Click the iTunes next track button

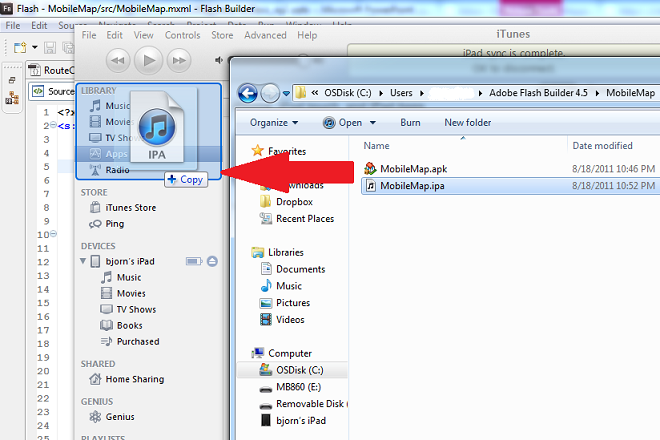[179, 61]
